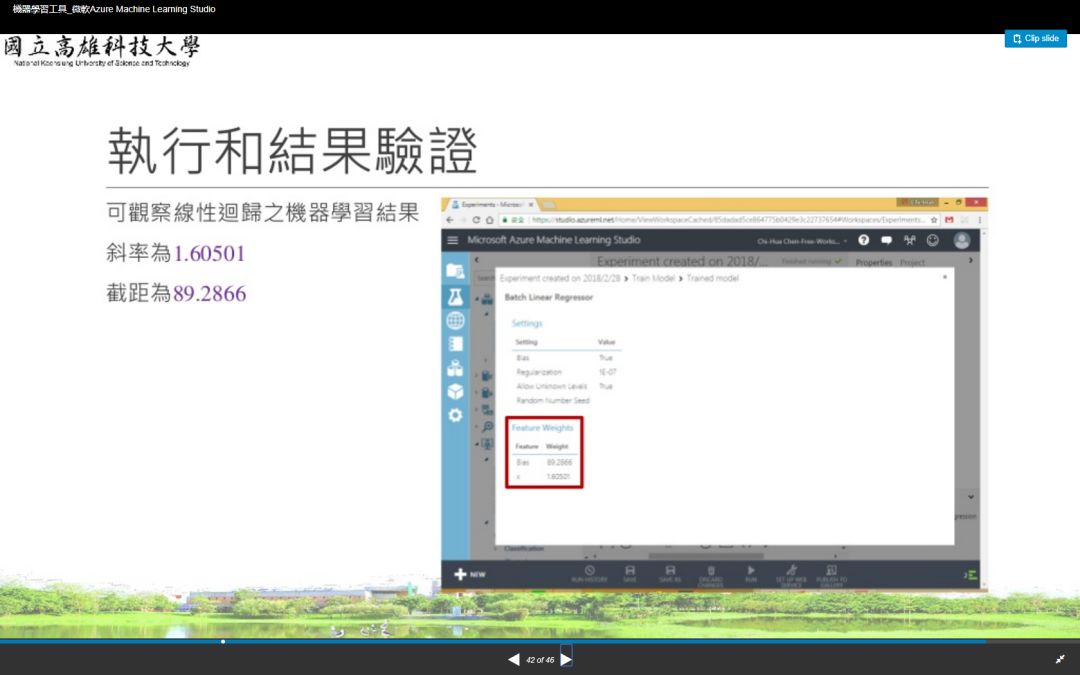Switch to the Project tab
Screen dimensions: 1080x675
pyautogui.click(x=912, y=262)
